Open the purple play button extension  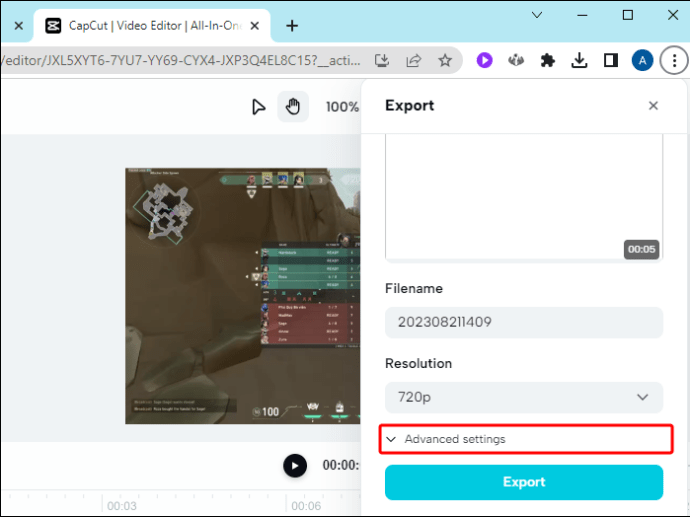(484, 60)
